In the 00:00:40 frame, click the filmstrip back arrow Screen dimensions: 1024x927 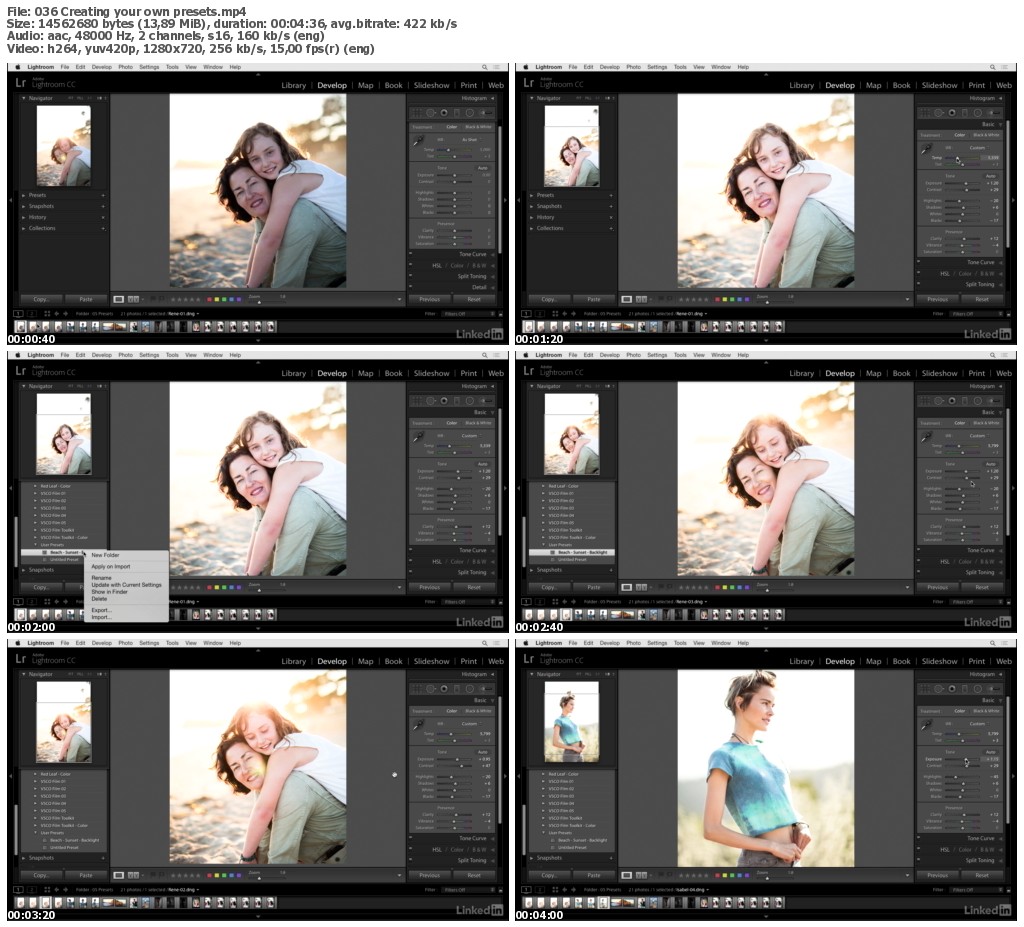click(x=57, y=314)
